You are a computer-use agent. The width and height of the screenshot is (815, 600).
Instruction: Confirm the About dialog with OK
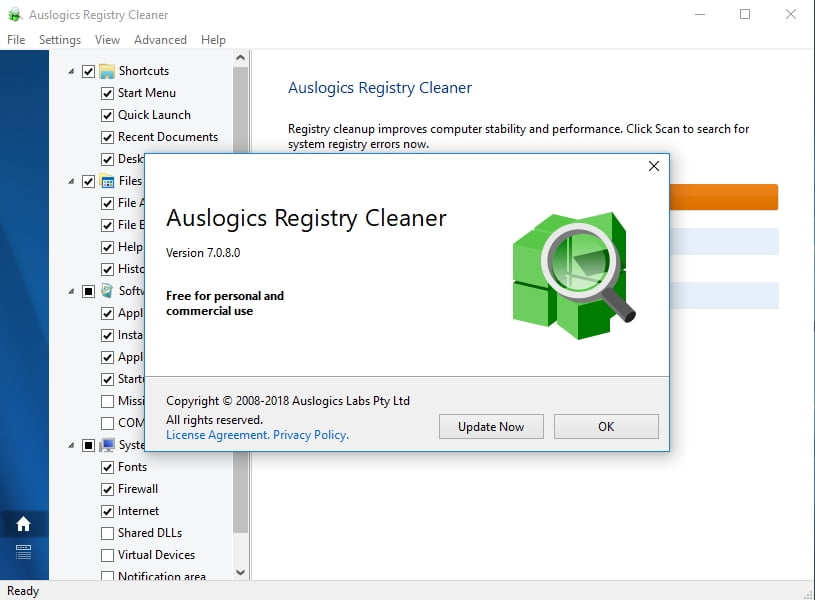606,426
